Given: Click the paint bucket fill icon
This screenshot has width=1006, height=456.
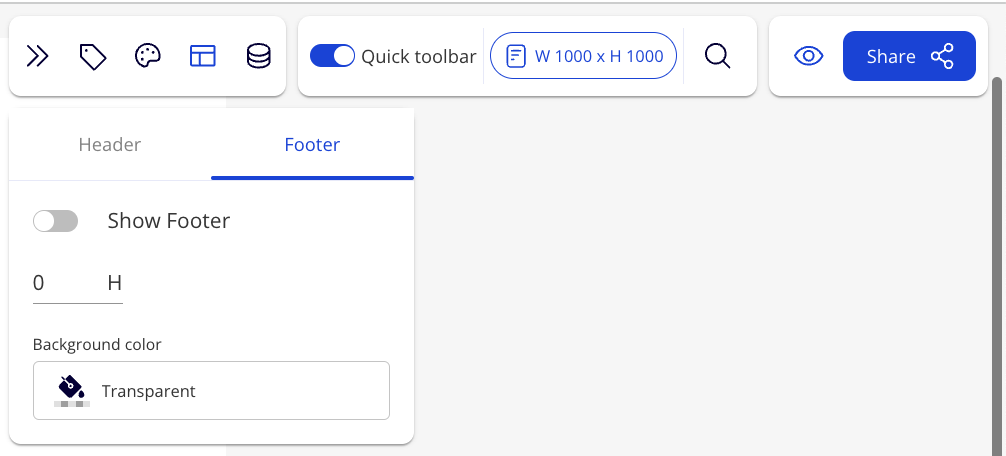Looking at the screenshot, I should click(70, 385).
